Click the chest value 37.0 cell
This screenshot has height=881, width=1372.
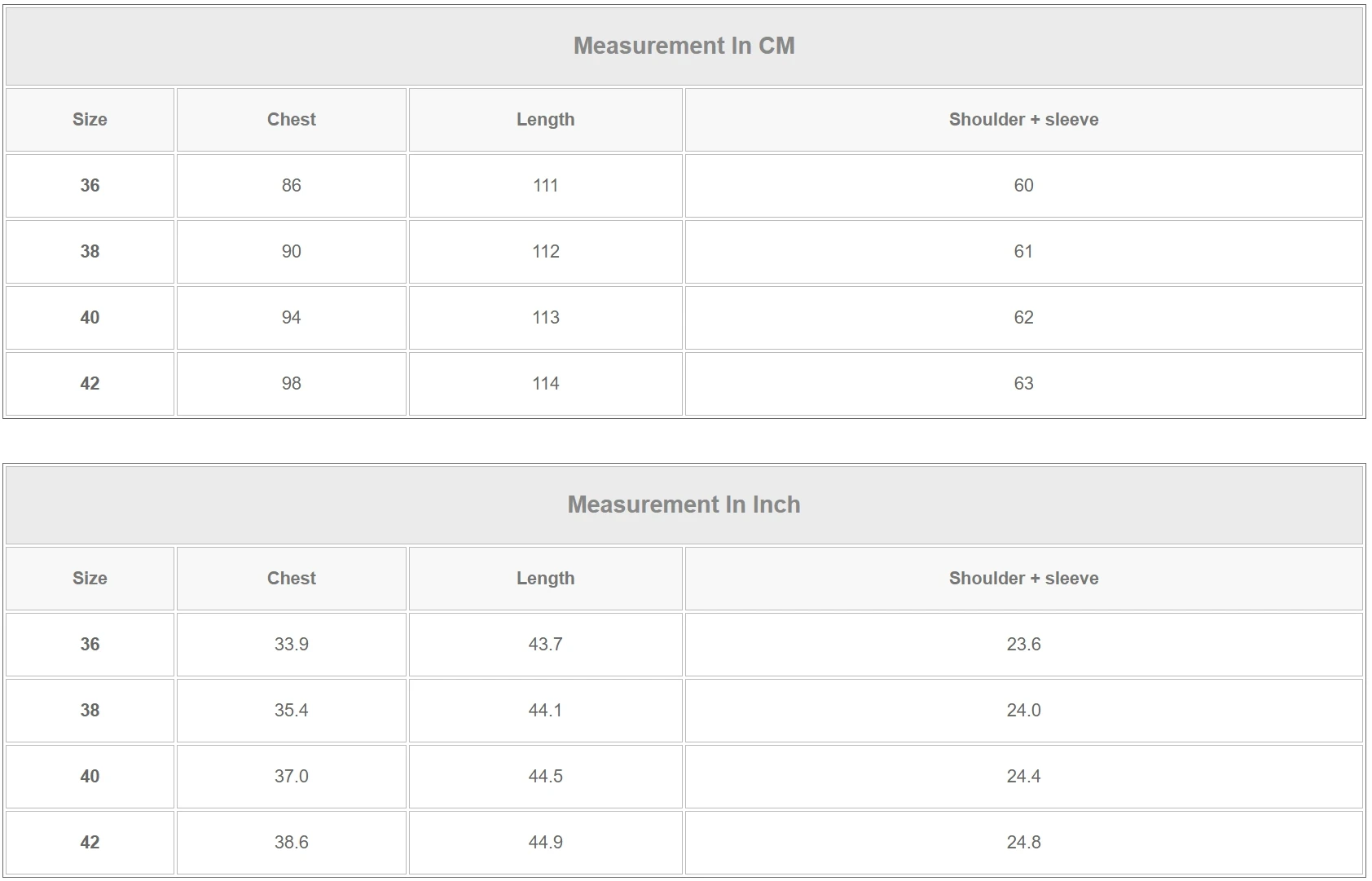pyautogui.click(x=291, y=777)
